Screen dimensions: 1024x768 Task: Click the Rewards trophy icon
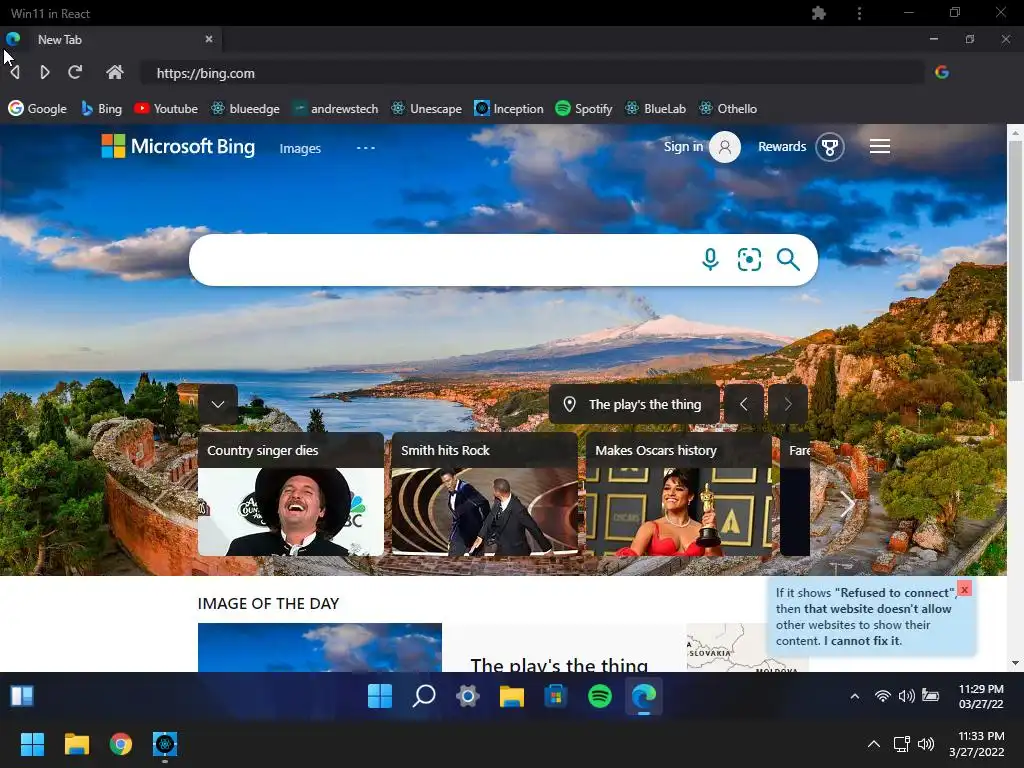(829, 147)
